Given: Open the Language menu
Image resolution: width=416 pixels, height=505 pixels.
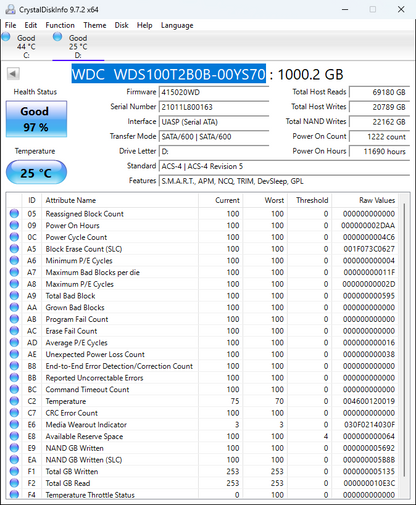Looking at the screenshot, I should (x=177, y=25).
